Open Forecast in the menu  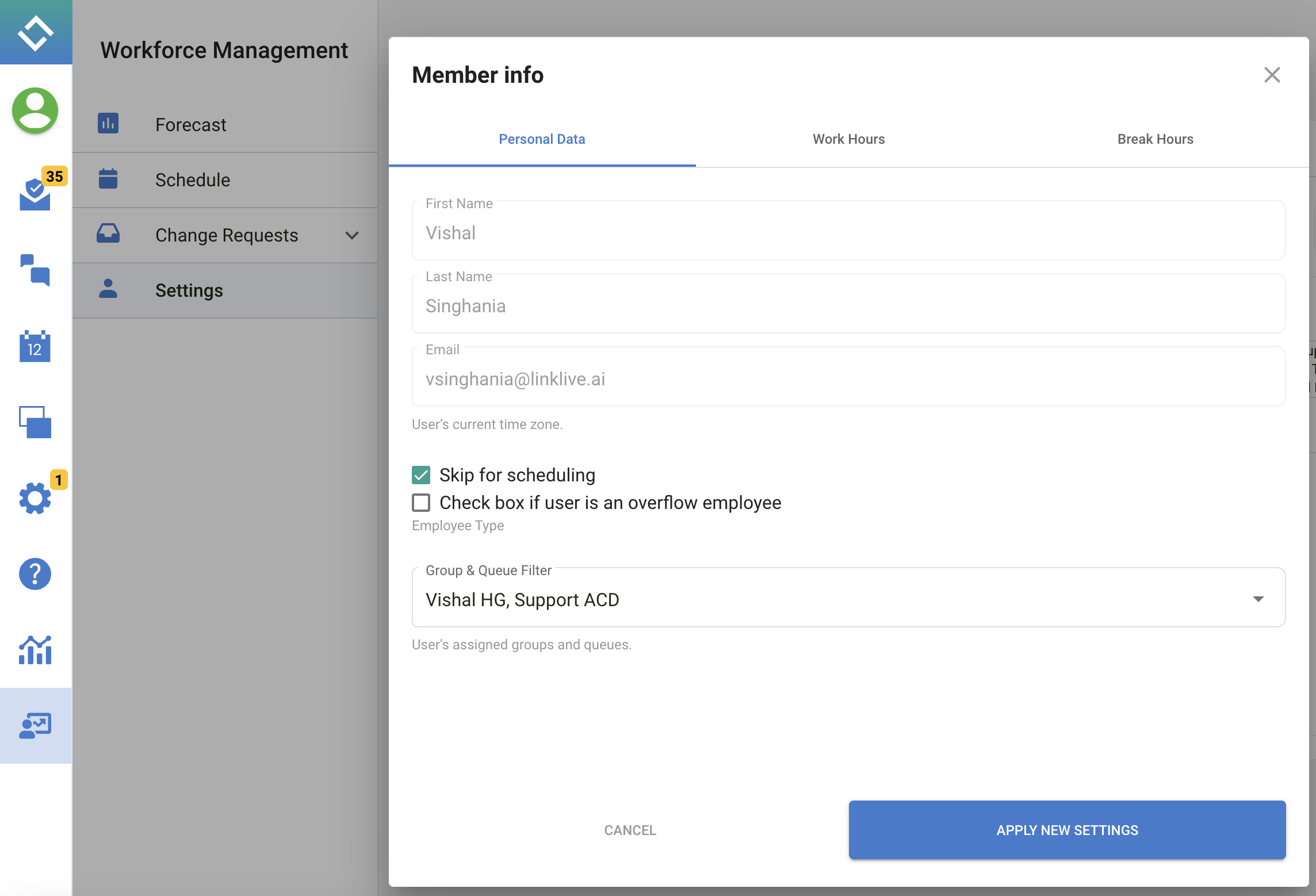pyautogui.click(x=191, y=125)
